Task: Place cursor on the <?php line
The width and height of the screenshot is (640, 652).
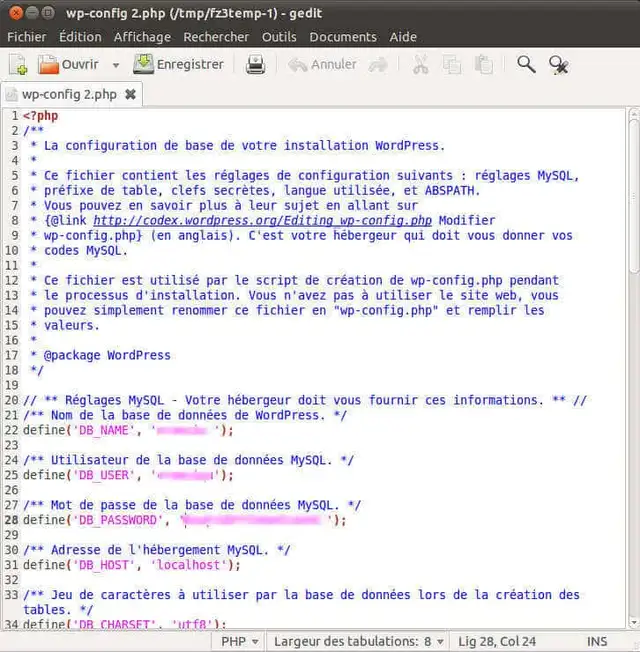Action: pyautogui.click(x=40, y=116)
